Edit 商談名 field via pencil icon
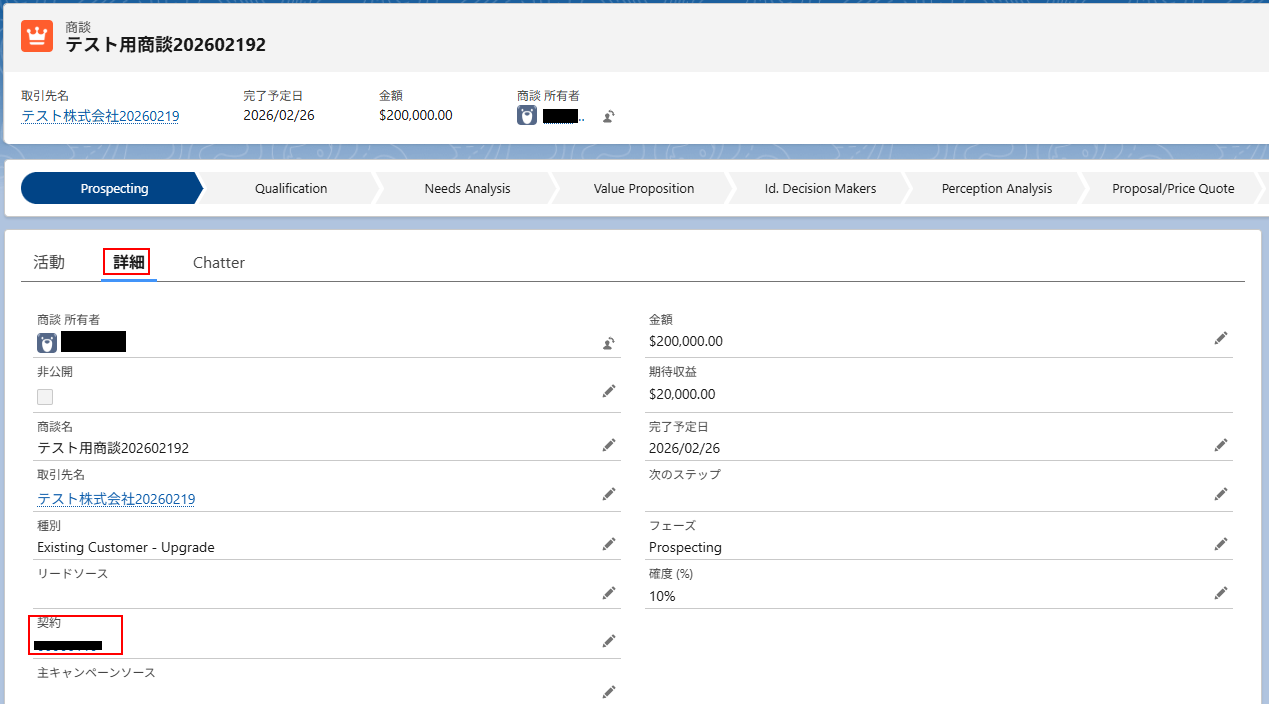This screenshot has height=704, width=1269. 608,445
